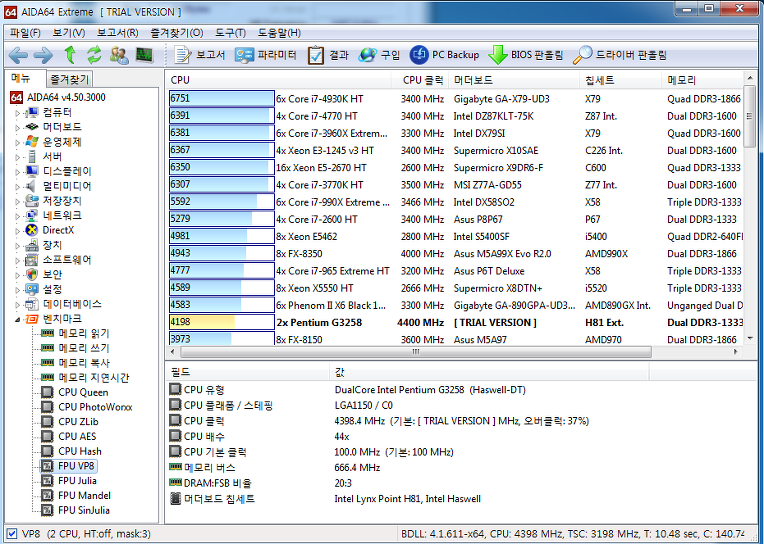Select the 2x Pentium G3258 row
Image resolution: width=764 pixels, height=544 pixels.
(x=456, y=322)
